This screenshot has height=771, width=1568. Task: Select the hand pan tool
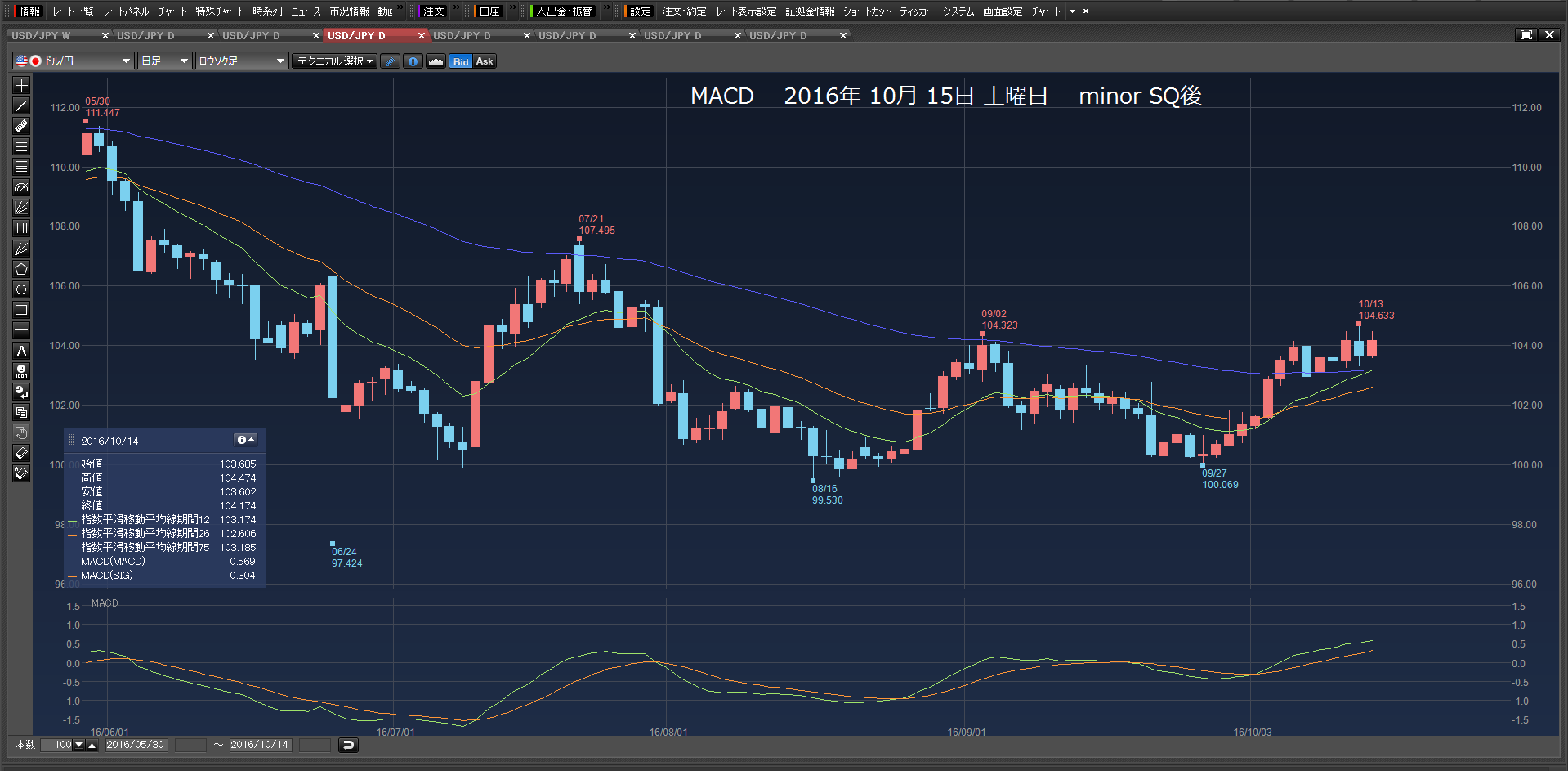click(x=21, y=433)
